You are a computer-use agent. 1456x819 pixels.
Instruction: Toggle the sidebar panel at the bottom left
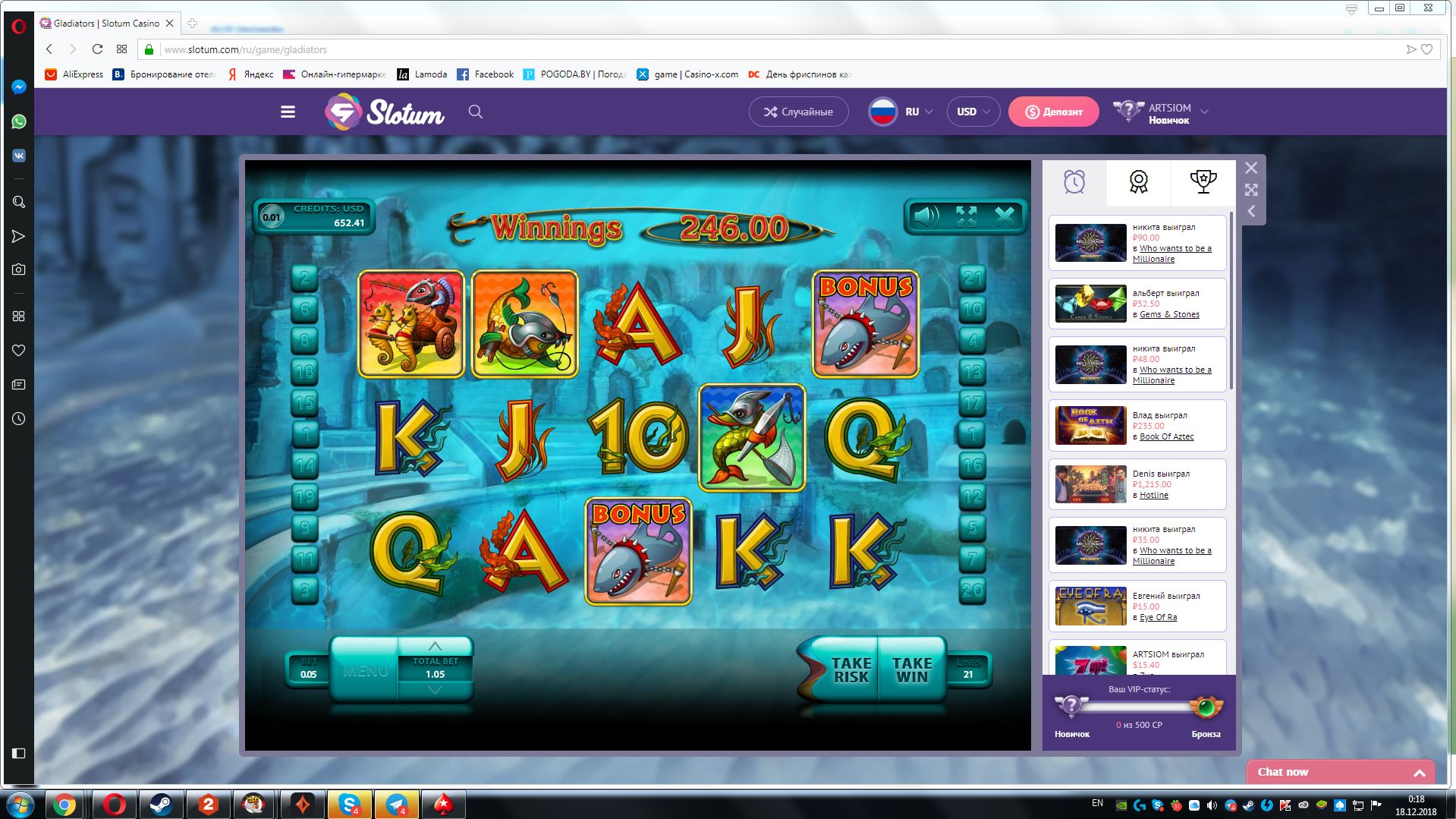19,753
